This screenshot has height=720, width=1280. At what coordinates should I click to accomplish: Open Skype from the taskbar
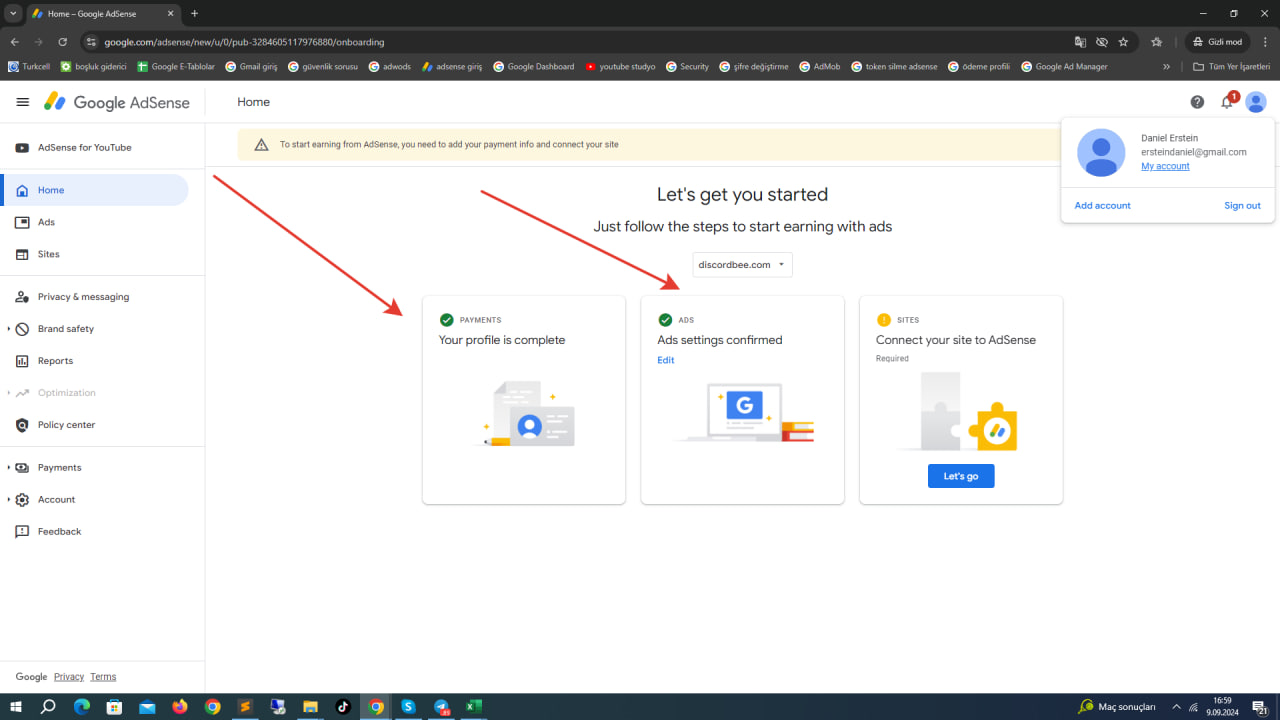pos(408,707)
